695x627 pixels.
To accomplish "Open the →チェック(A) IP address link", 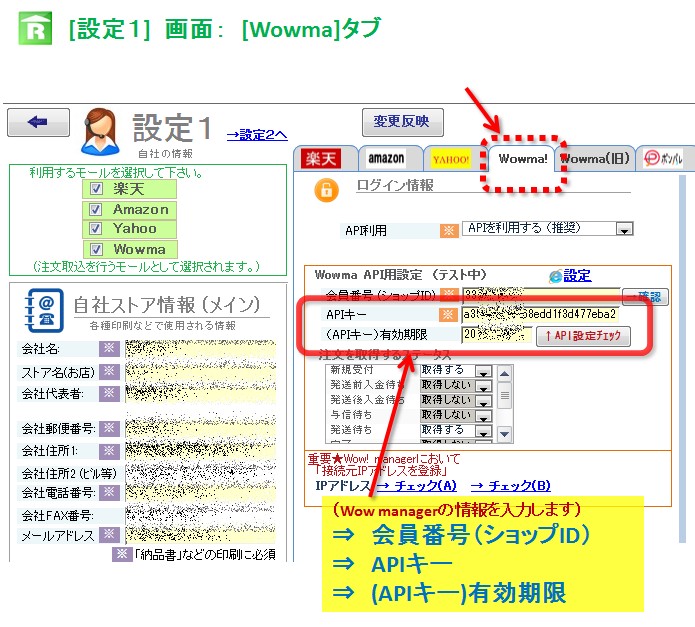I will coord(417,486).
